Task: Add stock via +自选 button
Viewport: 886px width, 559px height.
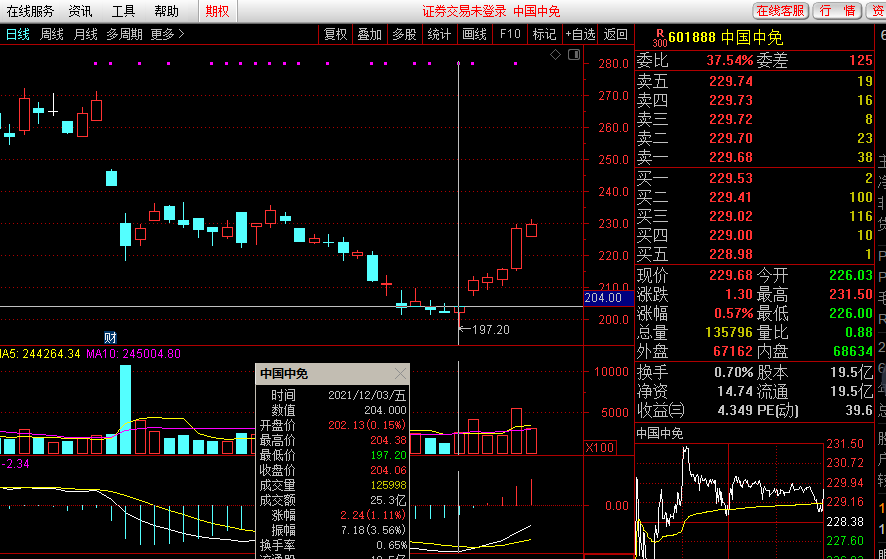Action: click(x=580, y=34)
